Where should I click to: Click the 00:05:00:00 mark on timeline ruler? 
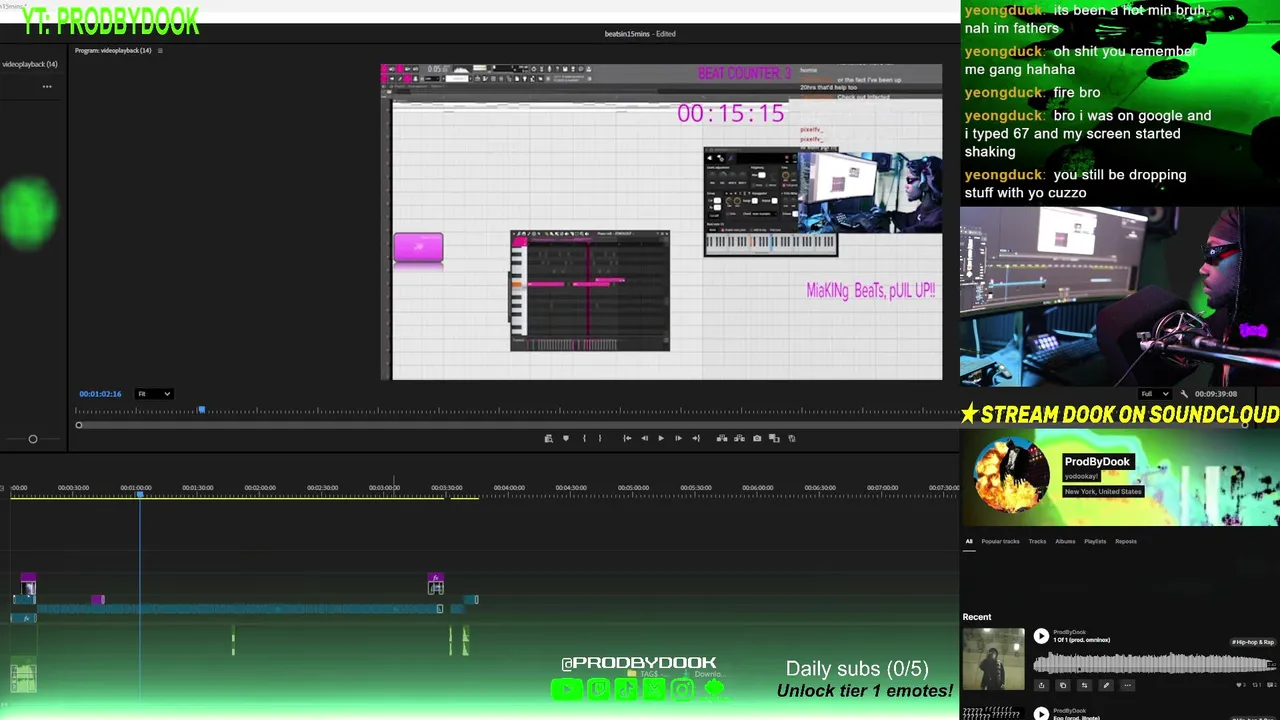pyautogui.click(x=633, y=488)
